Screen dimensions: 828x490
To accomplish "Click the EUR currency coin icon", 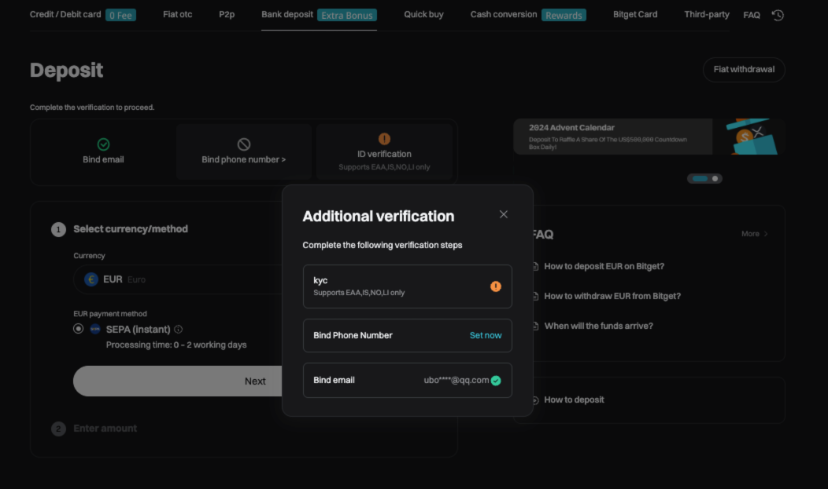I will click(92, 279).
